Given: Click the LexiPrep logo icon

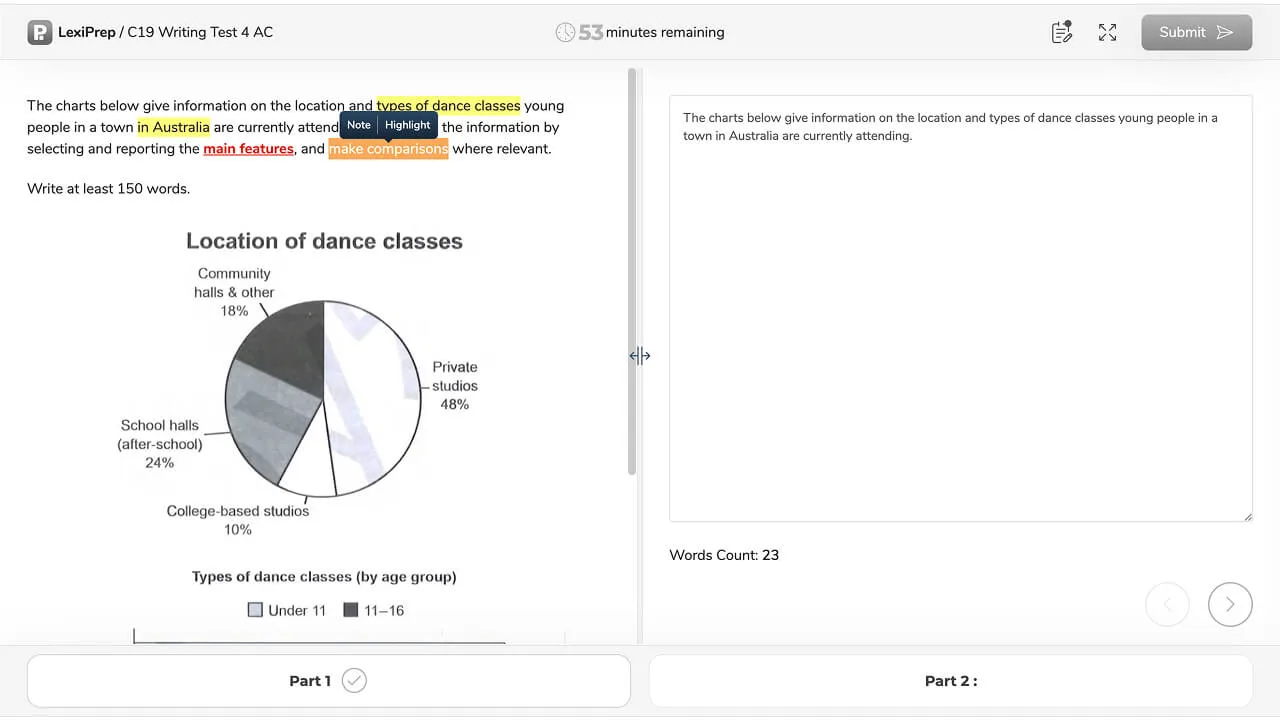Looking at the screenshot, I should (39, 32).
